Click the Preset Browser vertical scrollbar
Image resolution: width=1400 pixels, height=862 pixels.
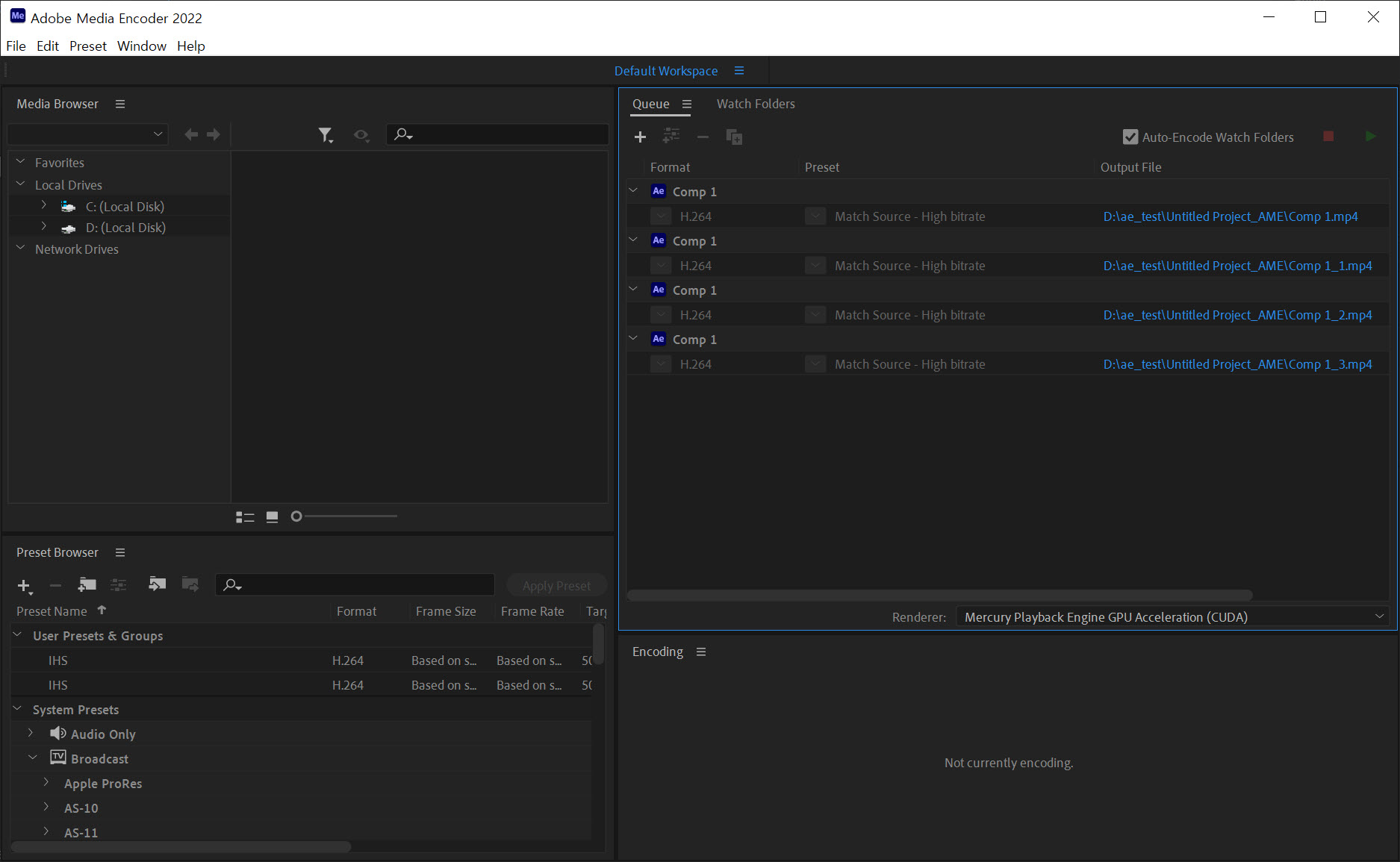pyautogui.click(x=599, y=643)
